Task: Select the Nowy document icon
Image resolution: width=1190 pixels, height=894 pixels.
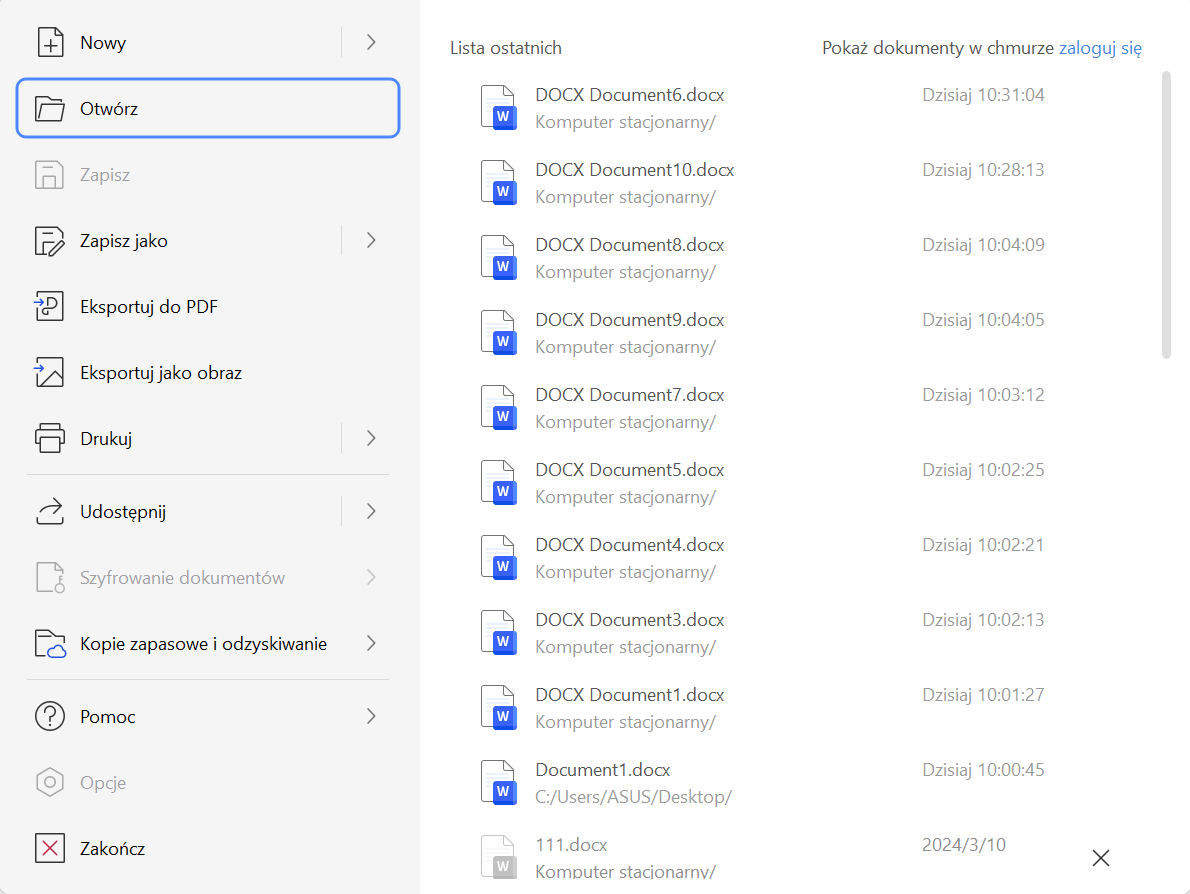Action: click(50, 42)
